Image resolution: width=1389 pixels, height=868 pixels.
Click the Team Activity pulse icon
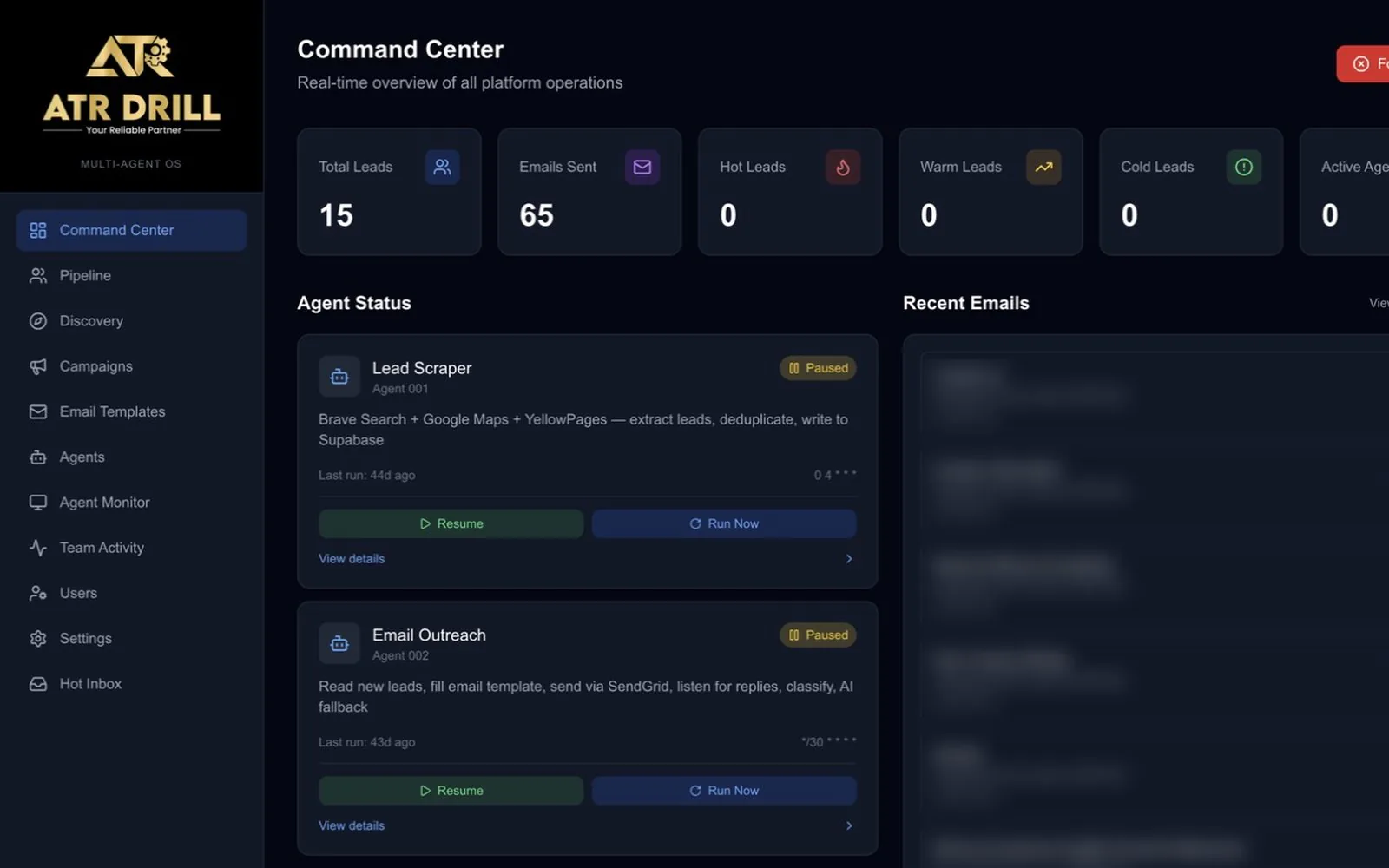pyautogui.click(x=38, y=548)
